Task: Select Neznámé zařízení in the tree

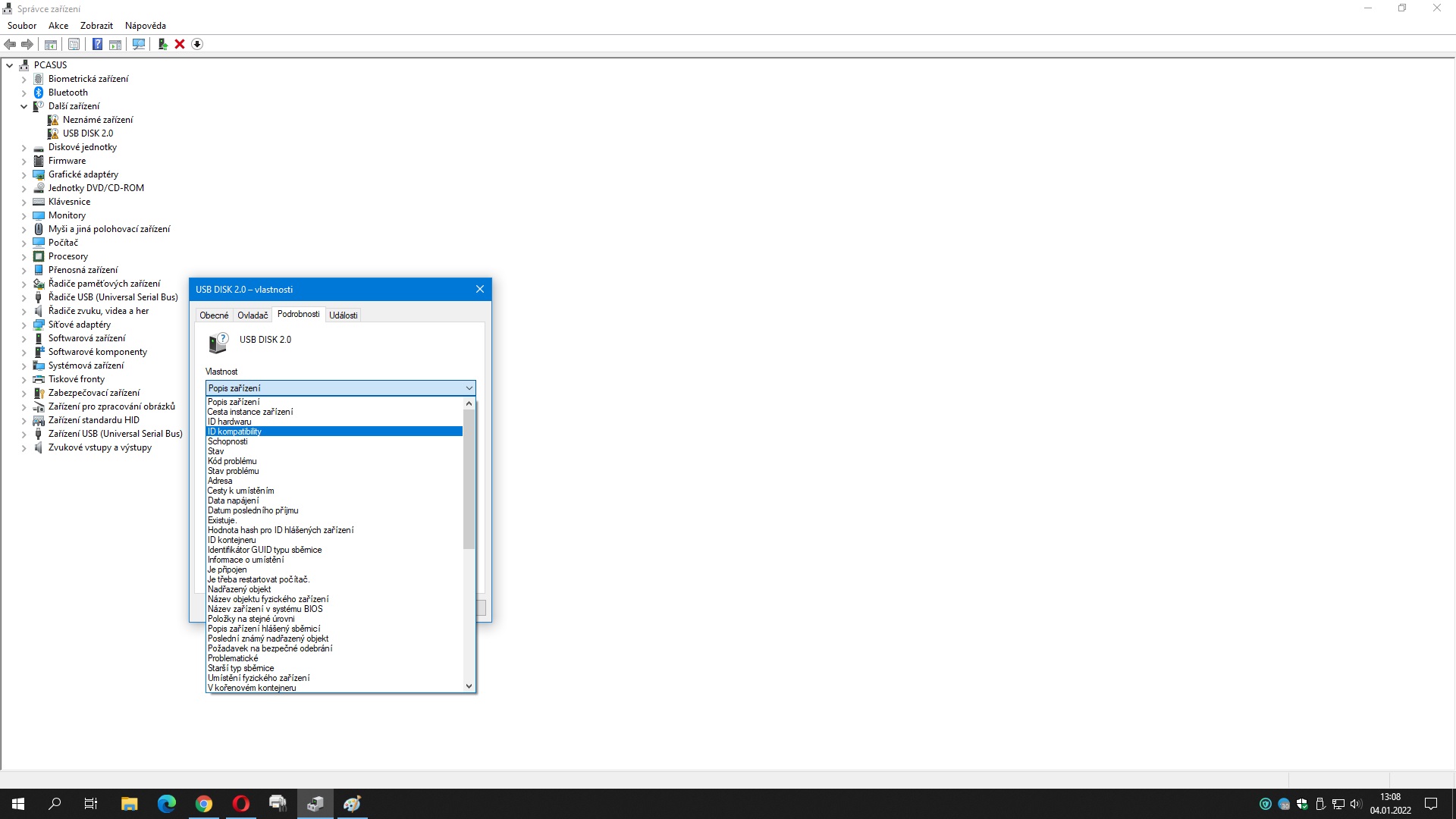Action: pos(98,120)
